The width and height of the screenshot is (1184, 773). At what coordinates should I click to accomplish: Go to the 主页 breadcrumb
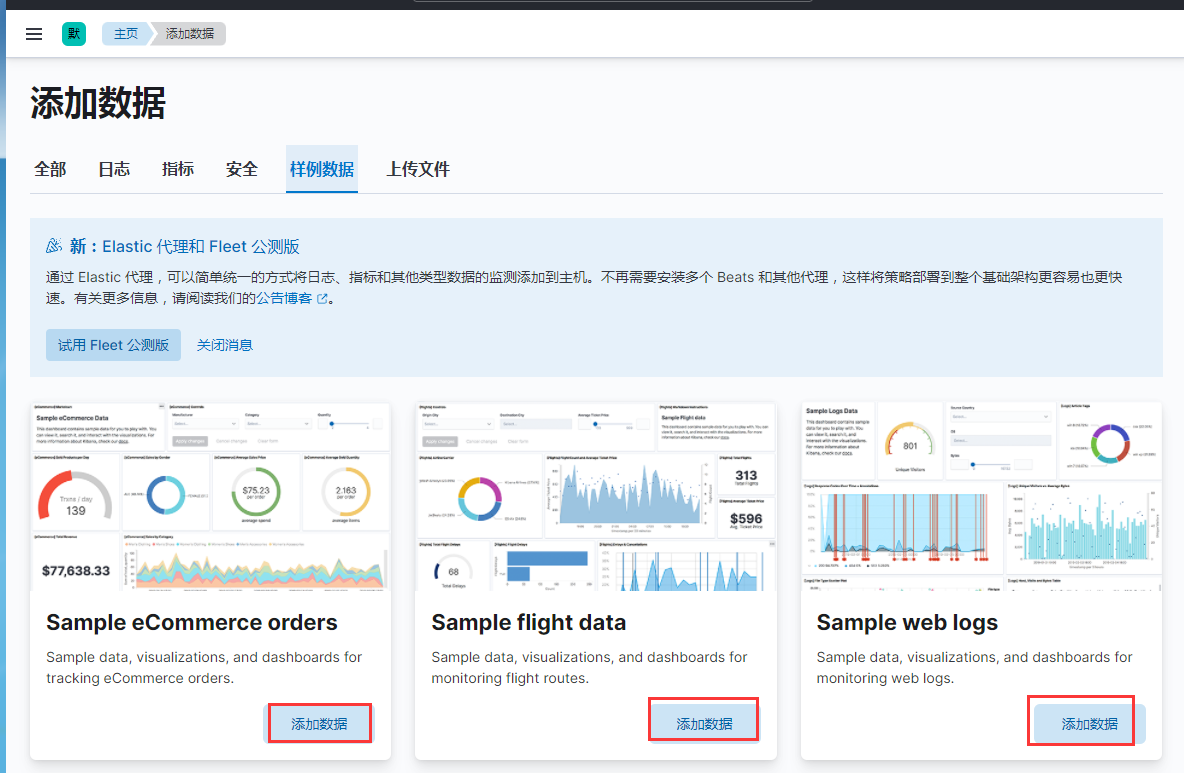point(125,34)
